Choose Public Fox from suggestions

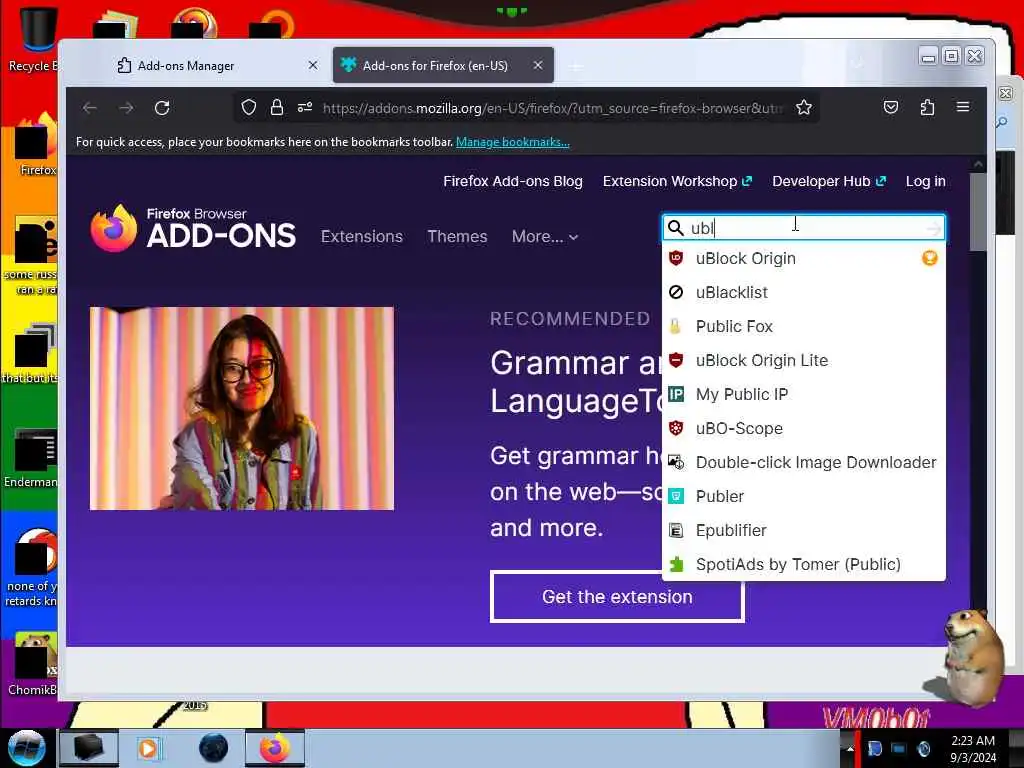[x=804, y=326]
